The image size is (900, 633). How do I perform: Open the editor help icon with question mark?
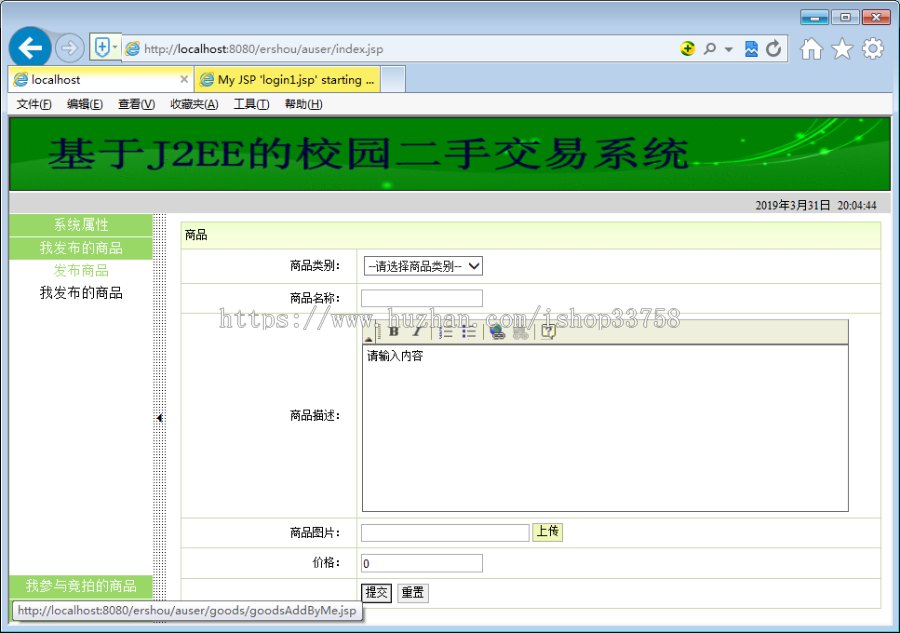coord(548,332)
